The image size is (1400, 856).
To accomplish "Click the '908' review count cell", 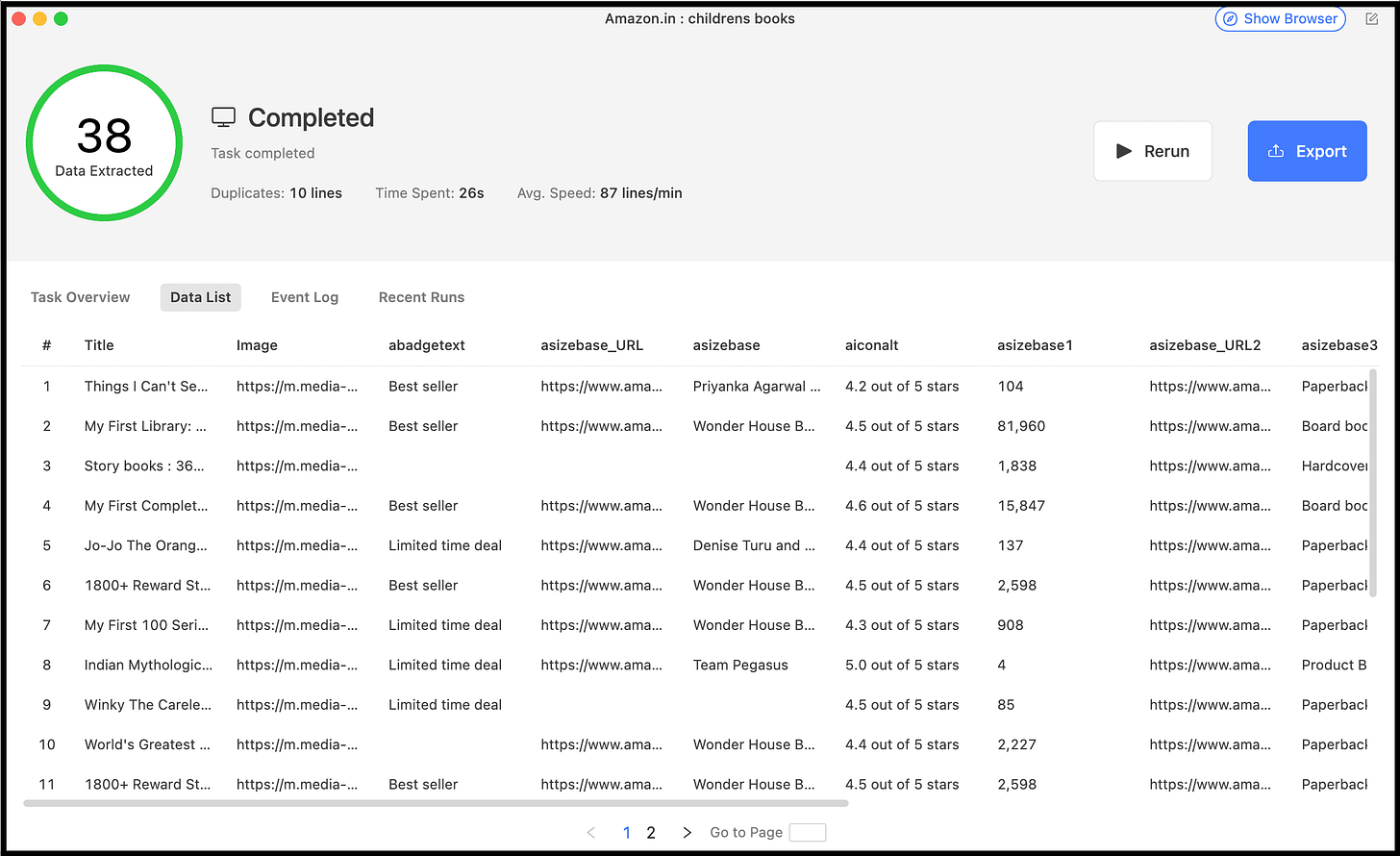I will 1011,625.
